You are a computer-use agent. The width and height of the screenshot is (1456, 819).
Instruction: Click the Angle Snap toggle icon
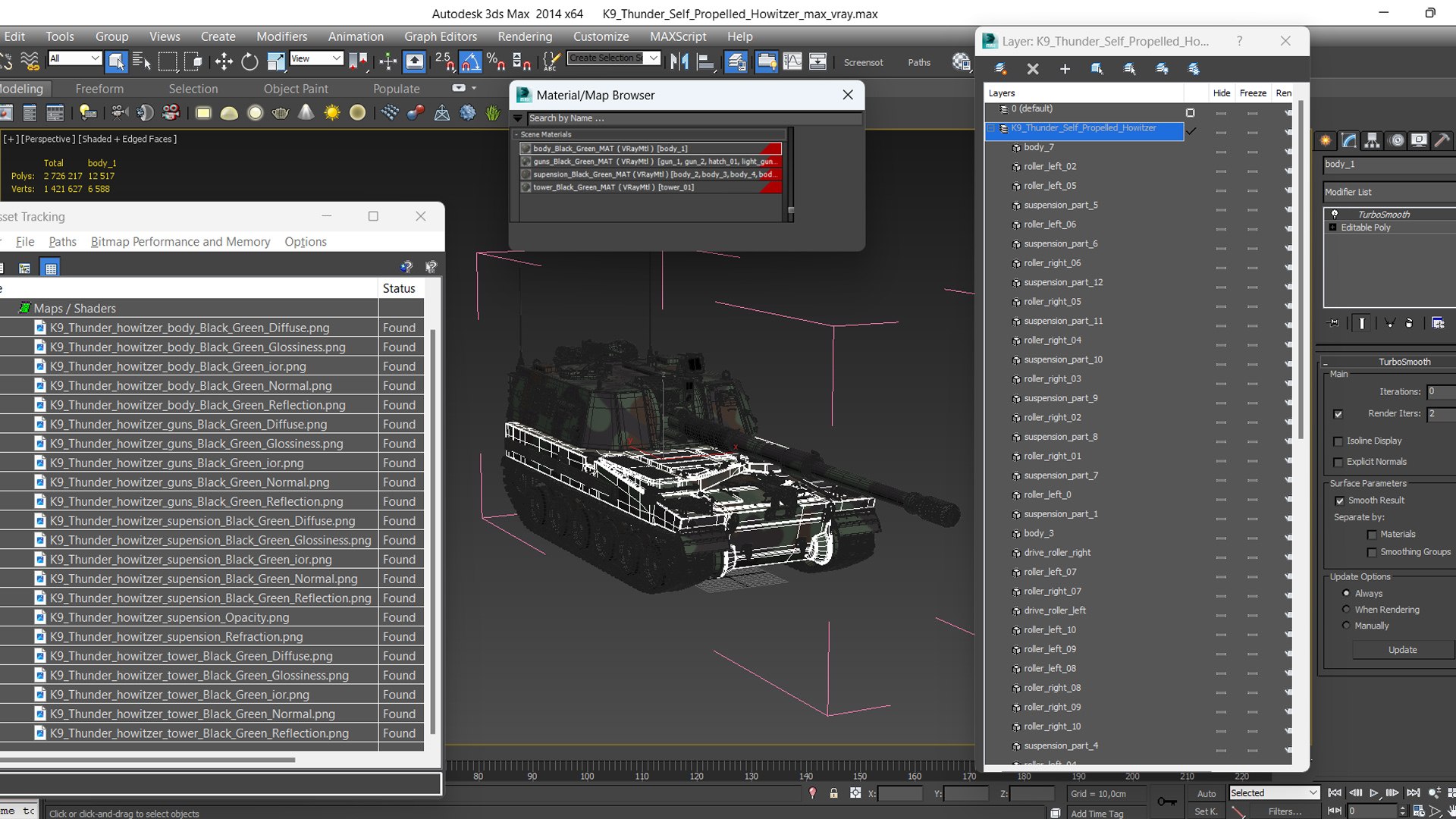pyautogui.click(x=470, y=62)
